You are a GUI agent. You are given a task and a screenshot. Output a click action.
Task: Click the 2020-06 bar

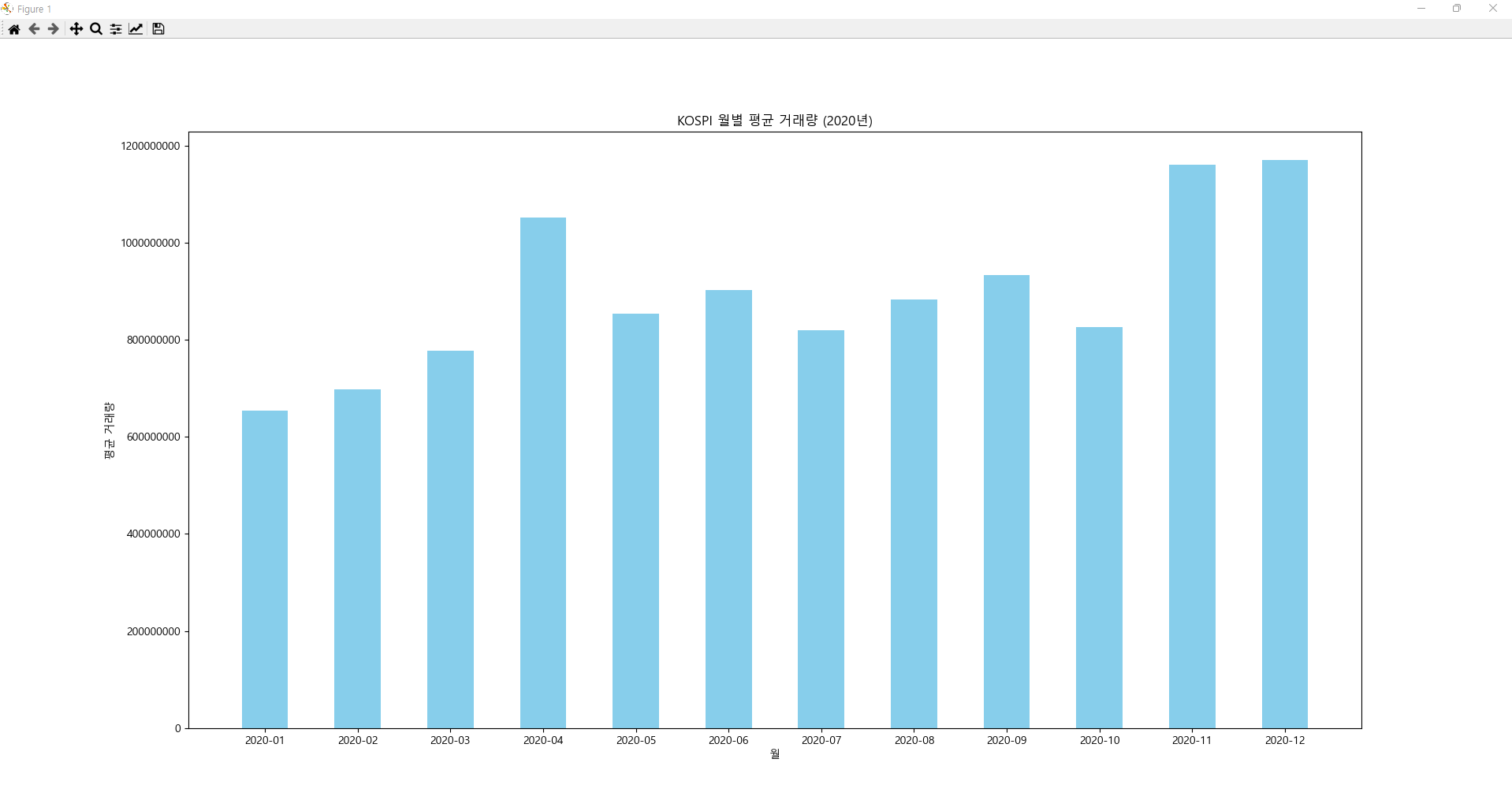pos(728,509)
